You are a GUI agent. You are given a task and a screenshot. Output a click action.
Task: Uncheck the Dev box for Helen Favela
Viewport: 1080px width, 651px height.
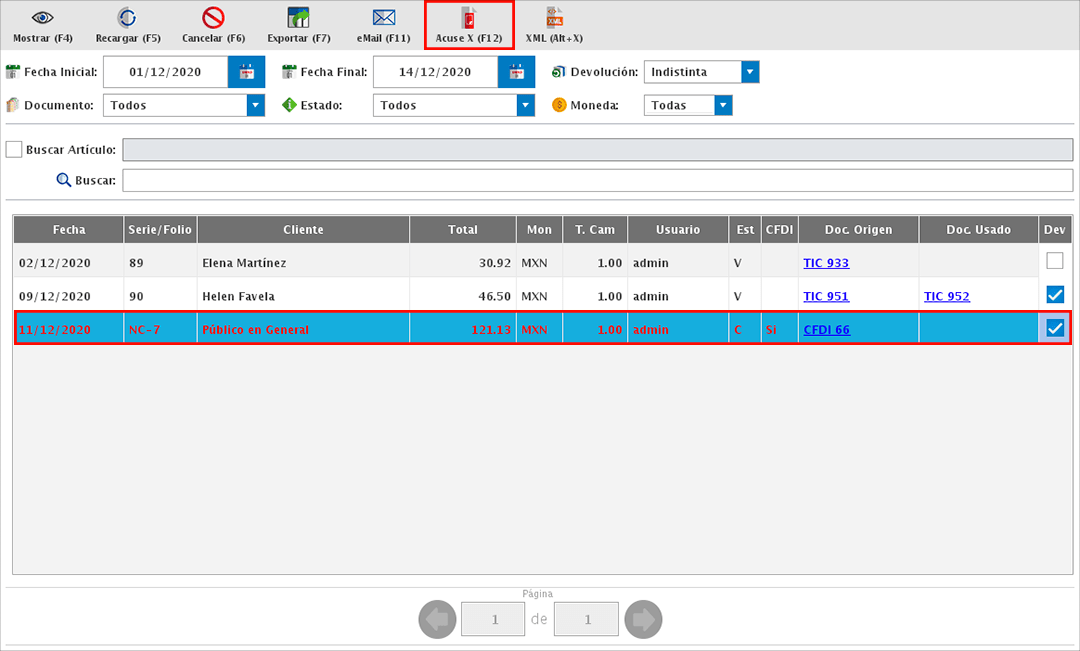click(1054, 295)
